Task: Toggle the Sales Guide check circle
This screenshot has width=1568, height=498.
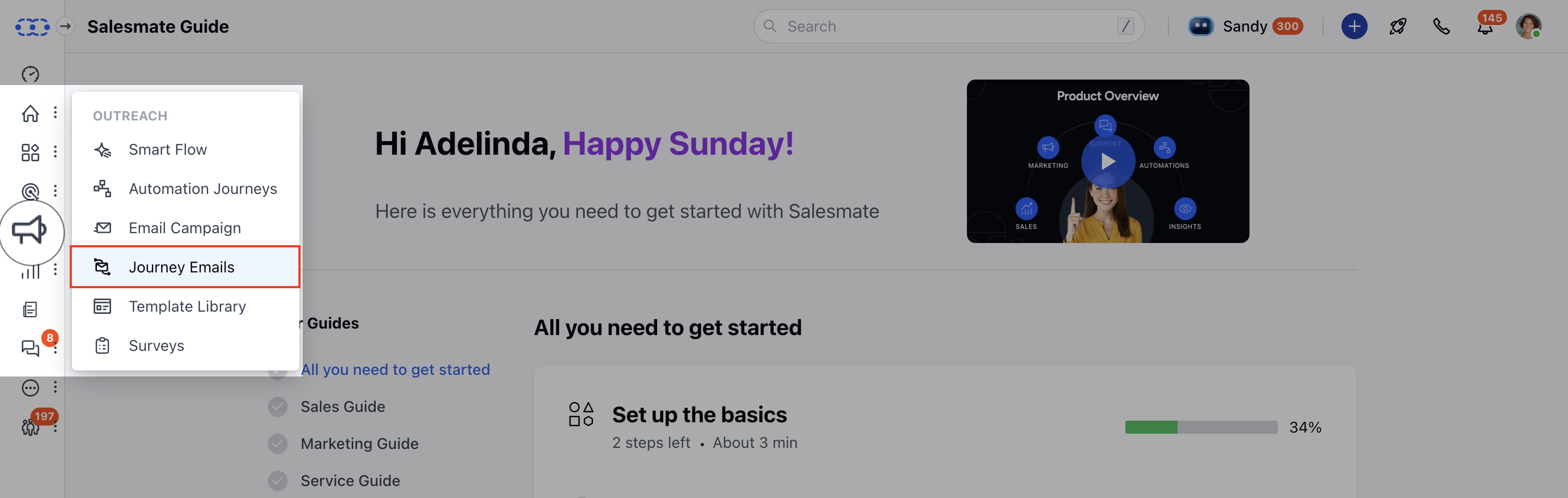Action: [278, 406]
